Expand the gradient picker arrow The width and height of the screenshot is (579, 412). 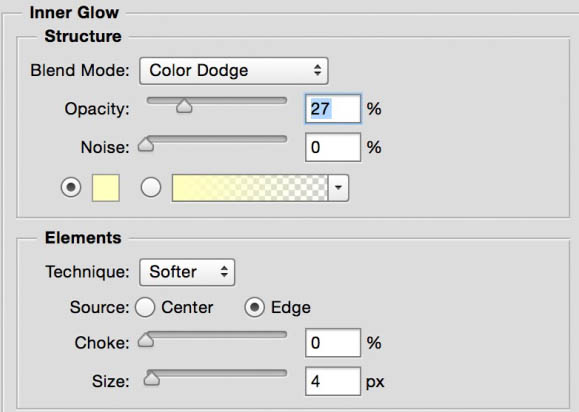pos(338,188)
